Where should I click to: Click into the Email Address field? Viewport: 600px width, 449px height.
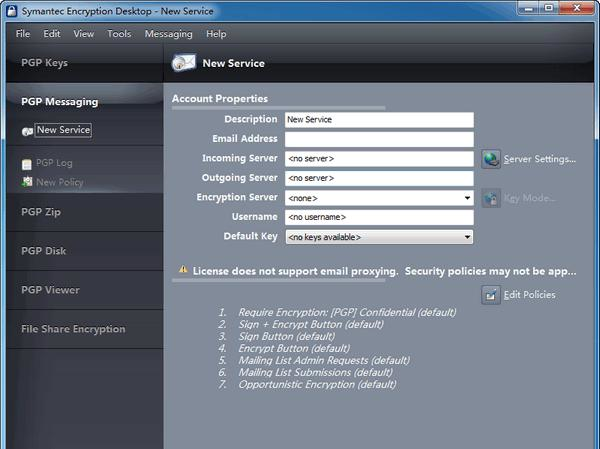379,139
